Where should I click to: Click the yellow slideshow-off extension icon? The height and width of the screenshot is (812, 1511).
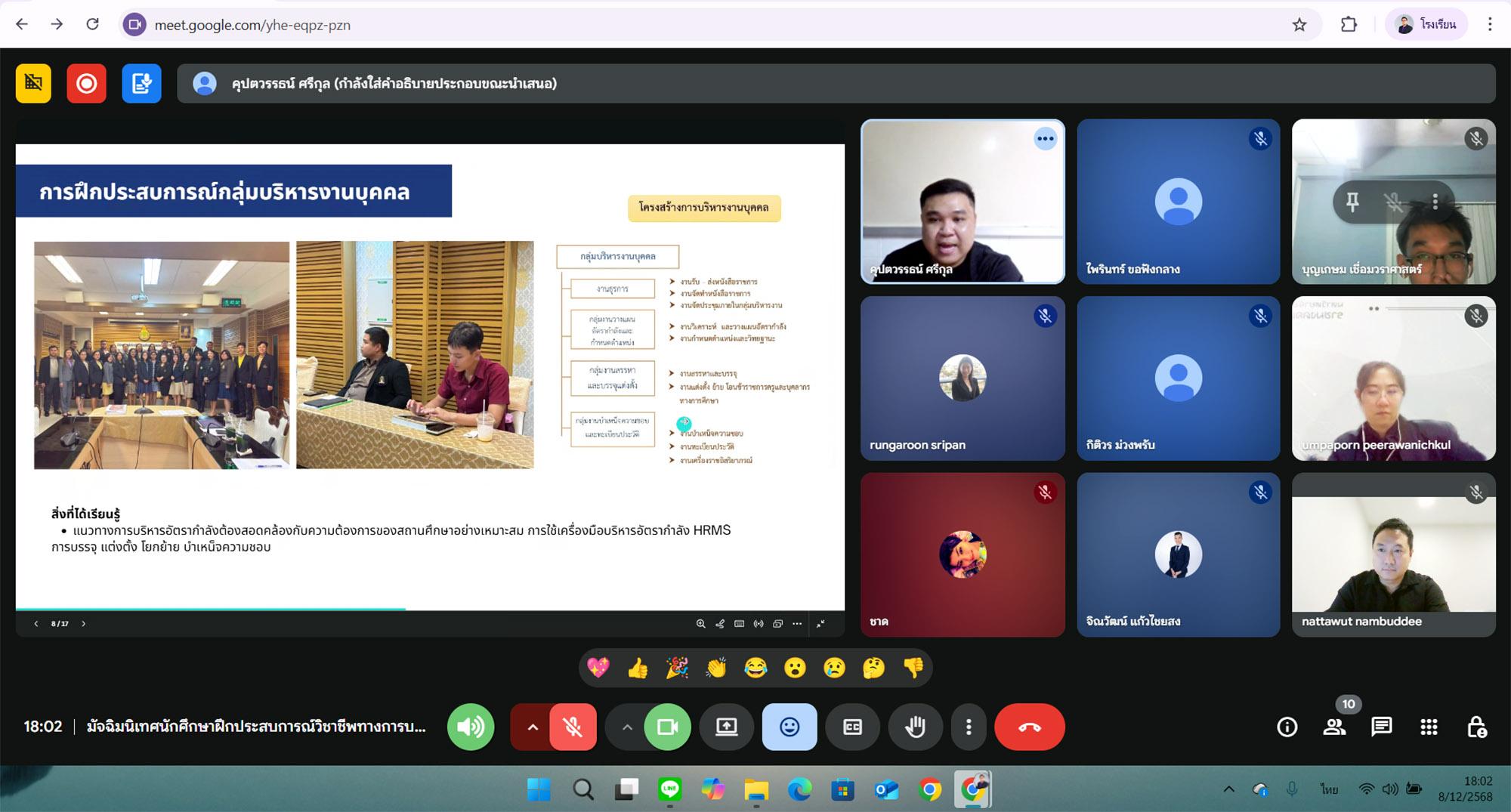[x=33, y=83]
